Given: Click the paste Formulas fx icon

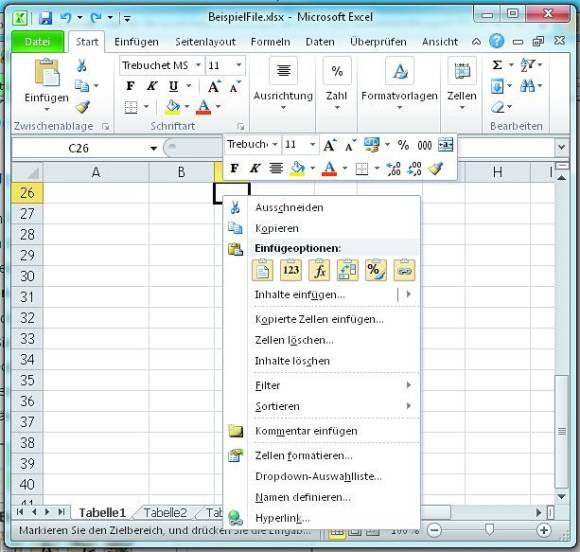Looking at the screenshot, I should pos(319,270).
